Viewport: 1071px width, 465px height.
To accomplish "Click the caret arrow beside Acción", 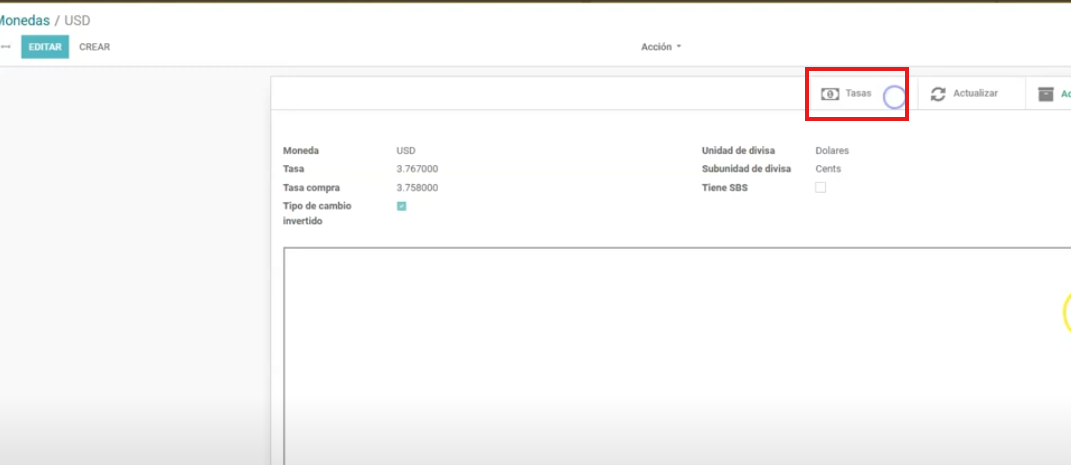I will click(679, 47).
